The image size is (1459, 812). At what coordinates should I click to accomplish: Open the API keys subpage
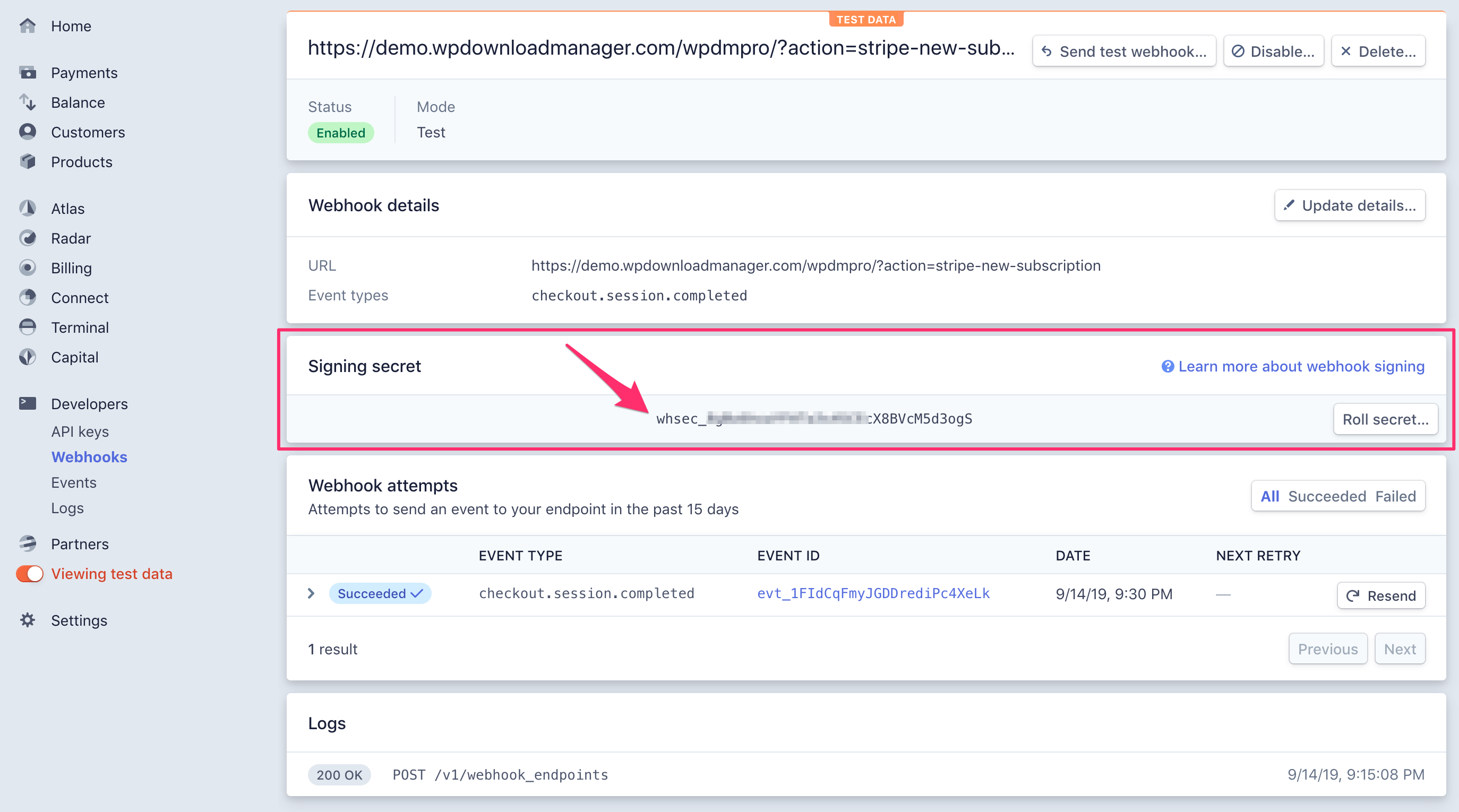[x=80, y=431]
